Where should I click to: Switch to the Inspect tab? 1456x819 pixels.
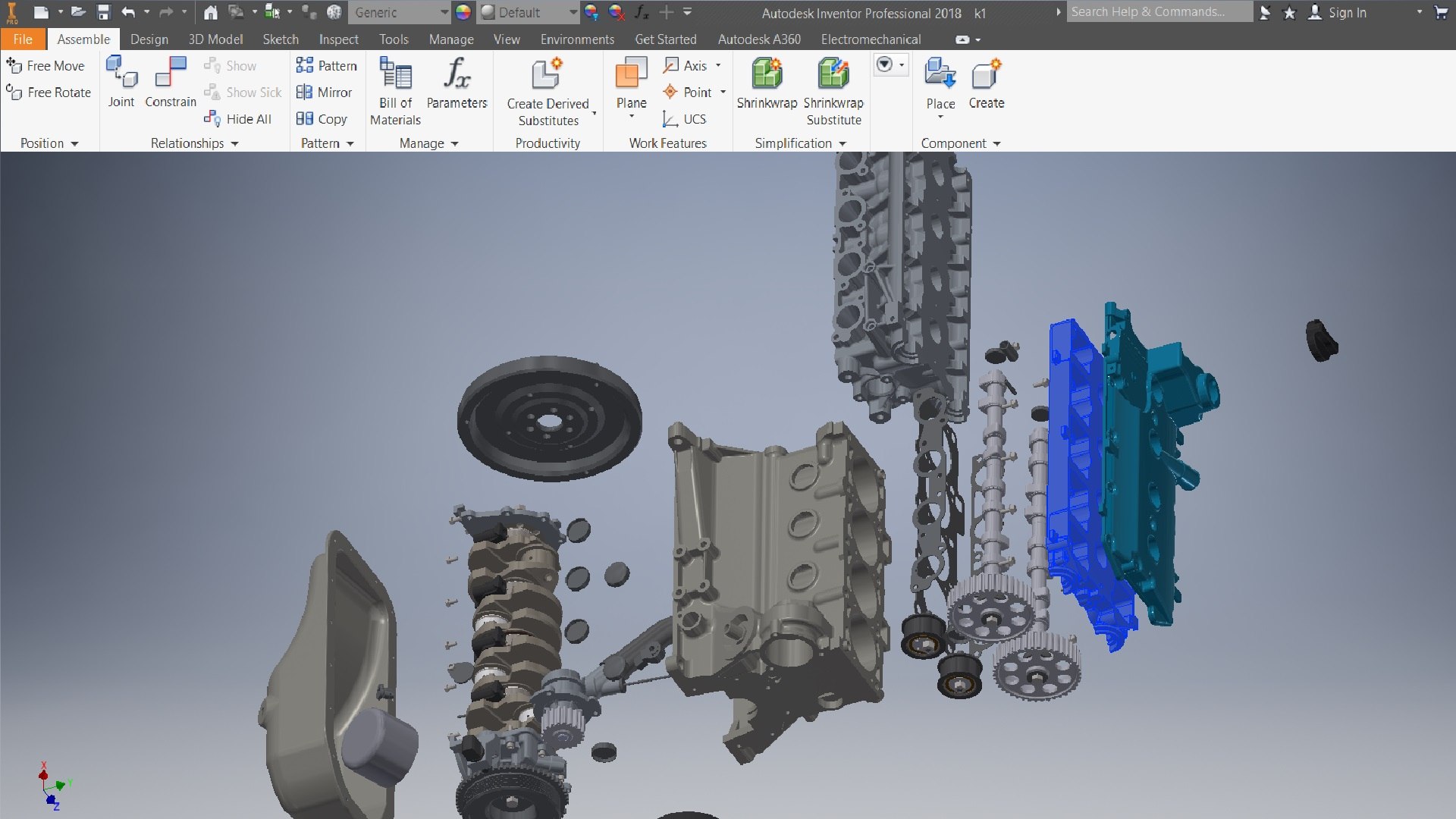tap(338, 39)
